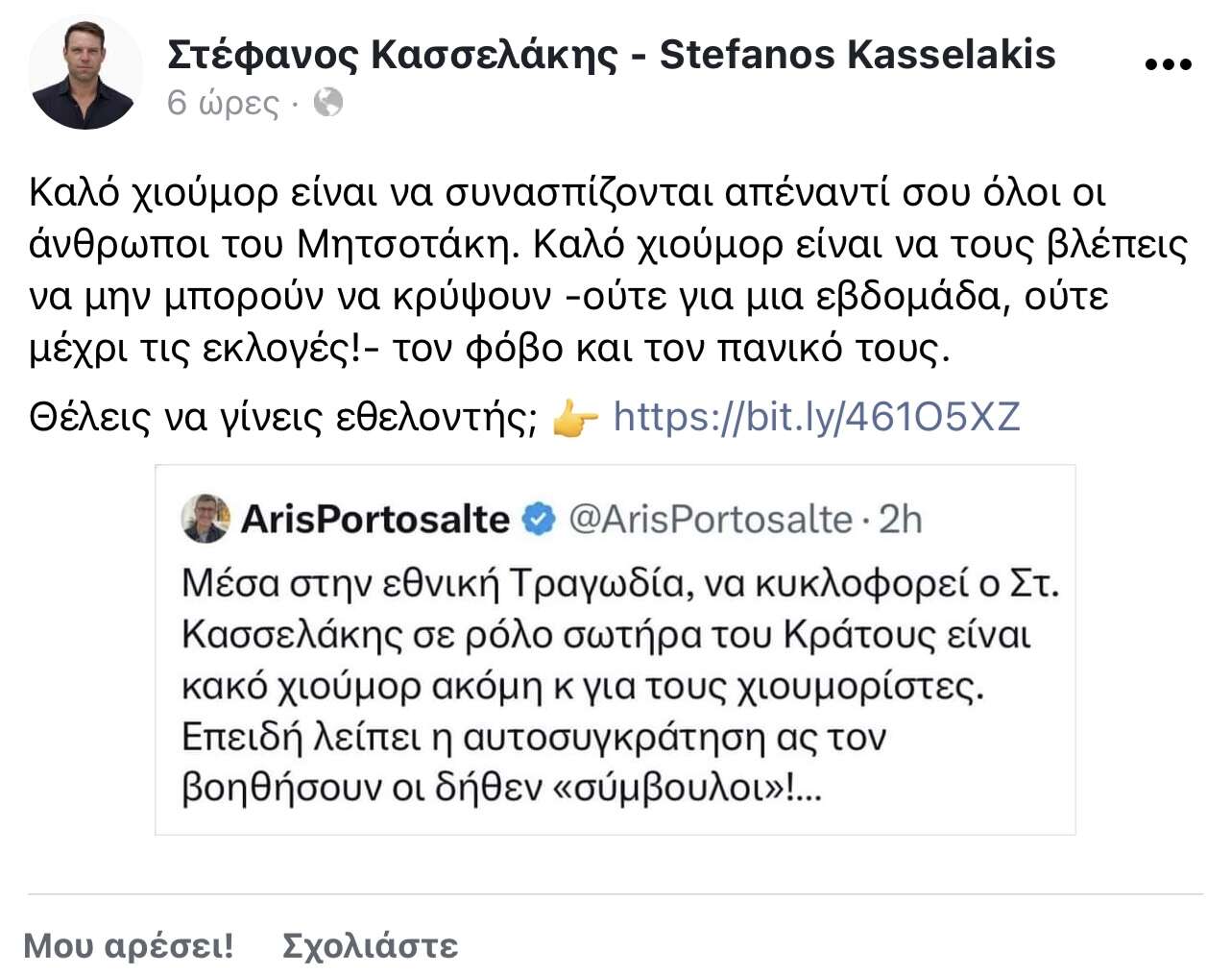Viewport: 1232px width, 975px height.
Task: Select the bold ArisPortosalte display name
Action: (374, 519)
